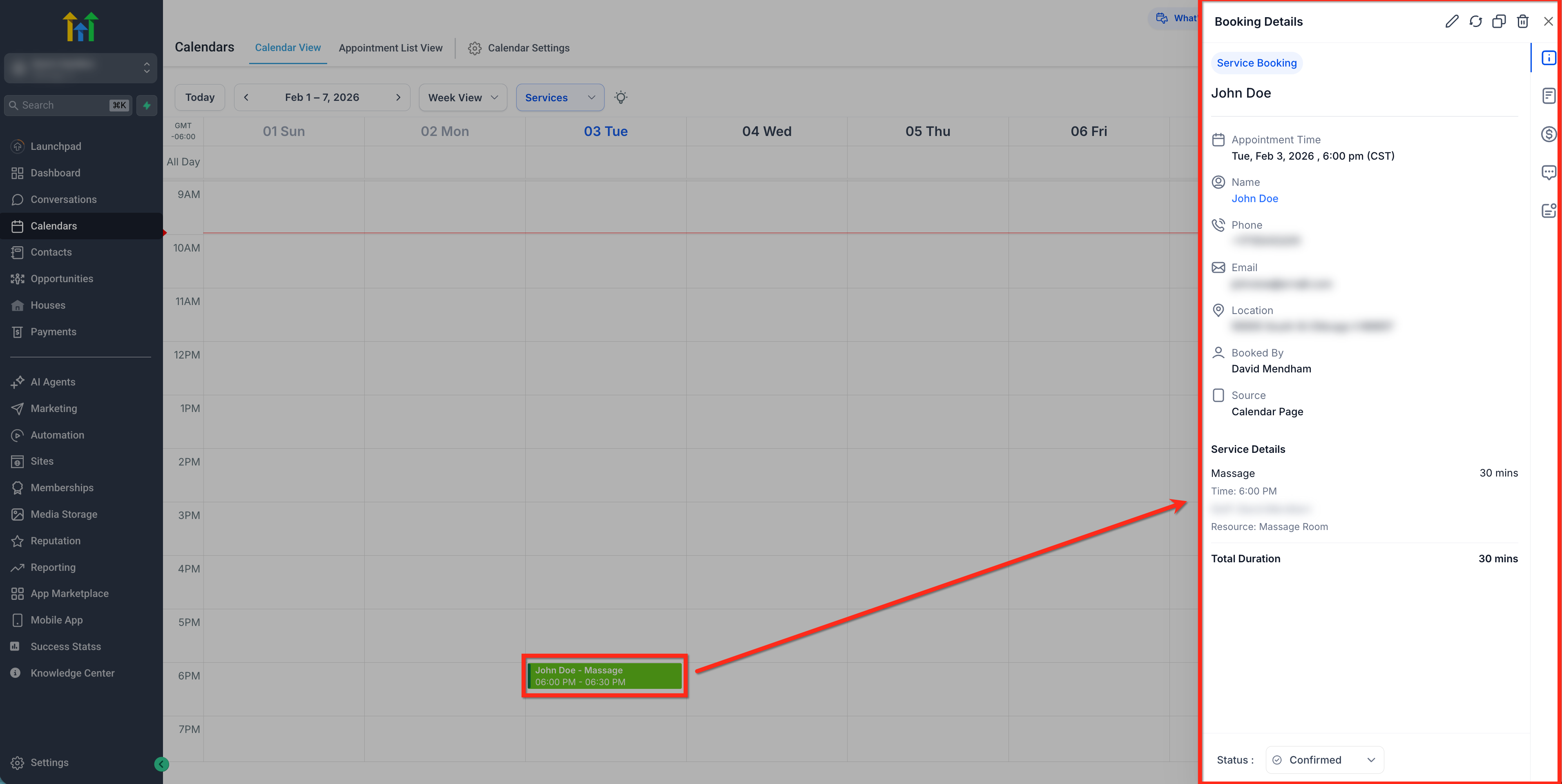Image resolution: width=1562 pixels, height=784 pixels.
Task: Open the John Doe contact link
Action: pos(1254,198)
